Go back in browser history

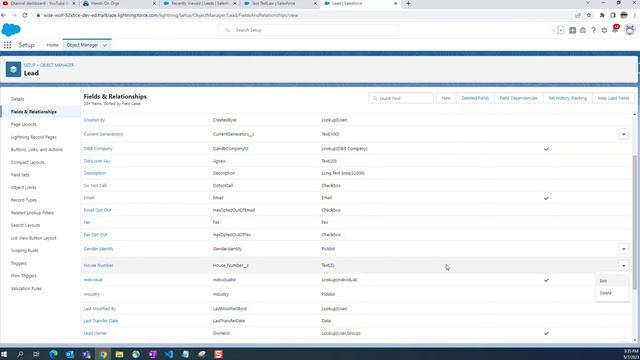[x=4, y=15]
